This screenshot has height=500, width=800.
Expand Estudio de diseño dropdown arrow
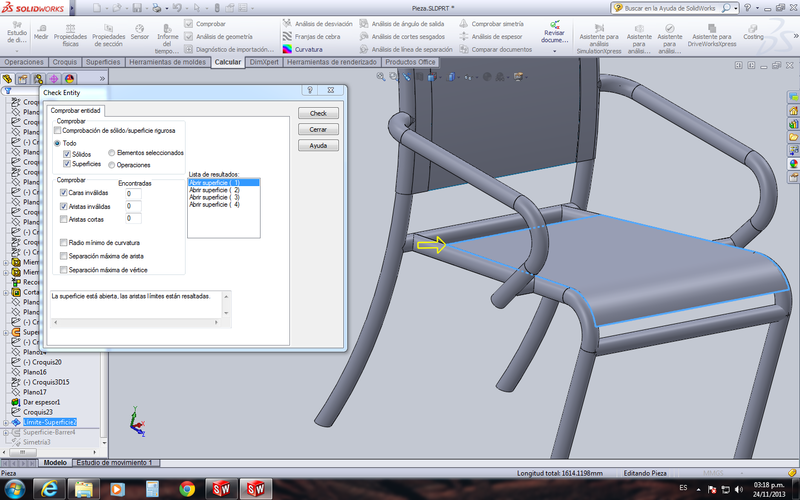pos(17,51)
